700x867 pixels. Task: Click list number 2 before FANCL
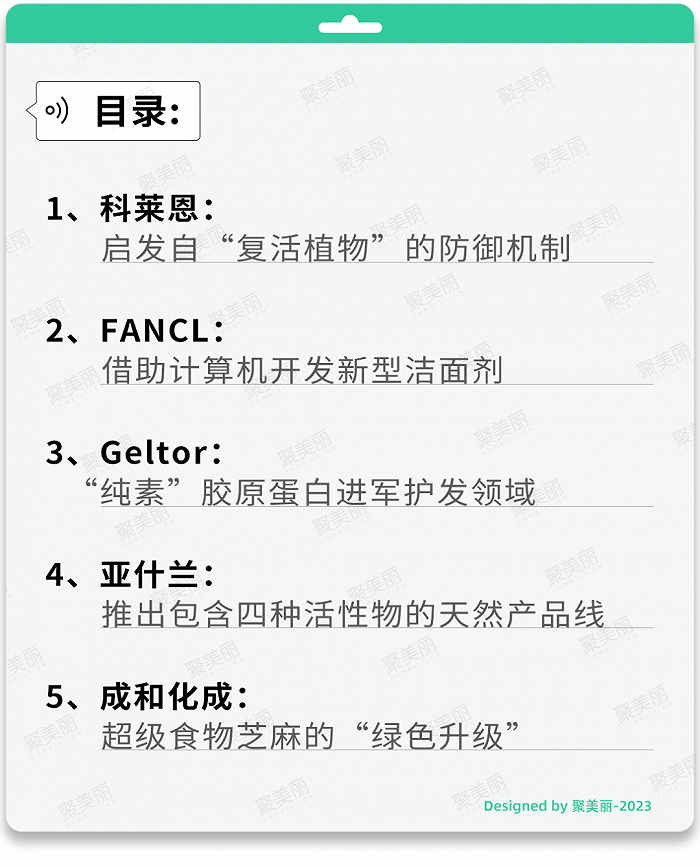pyautogui.click(x=56, y=331)
